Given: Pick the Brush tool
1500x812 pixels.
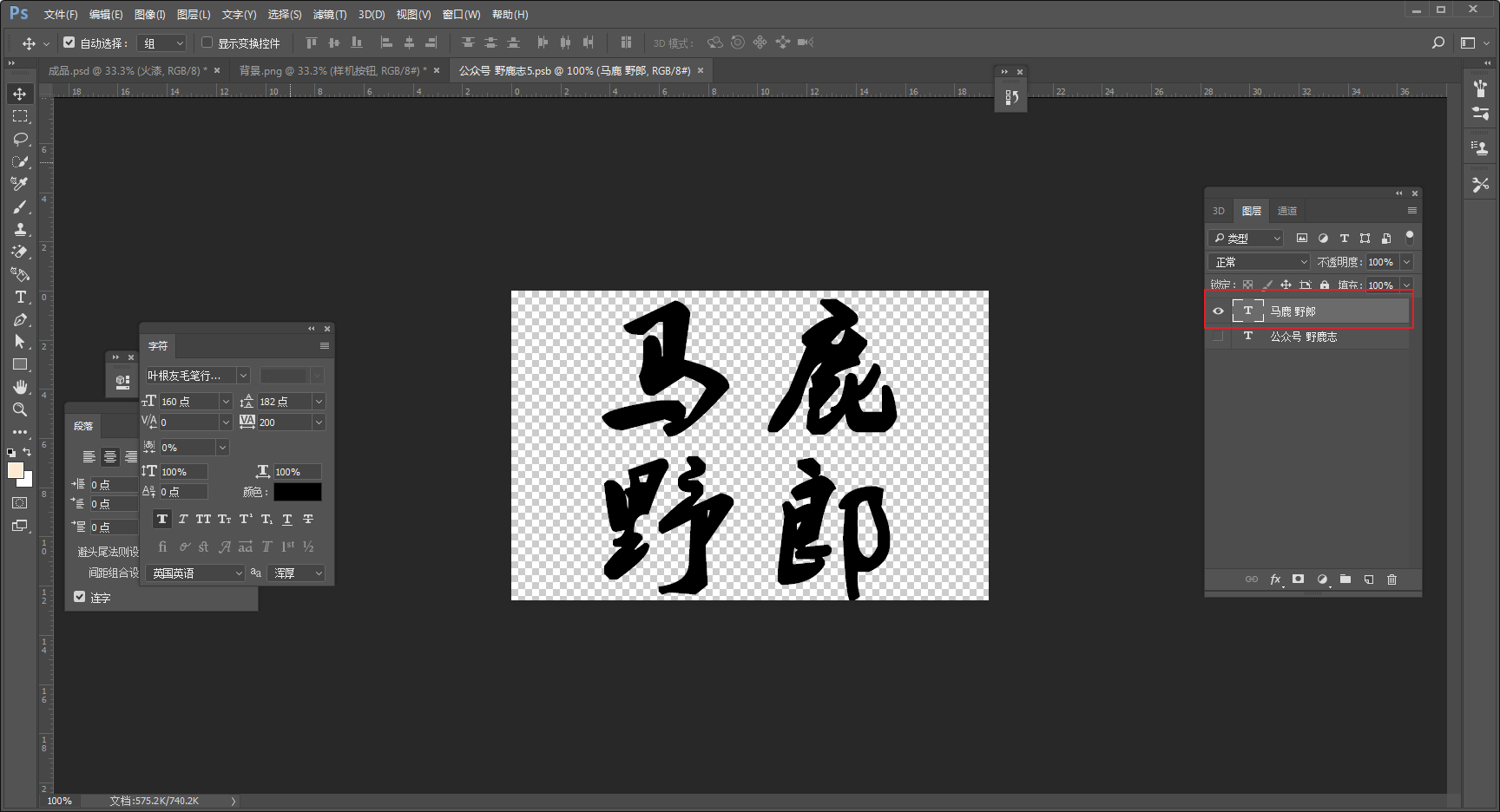Looking at the screenshot, I should (19, 206).
